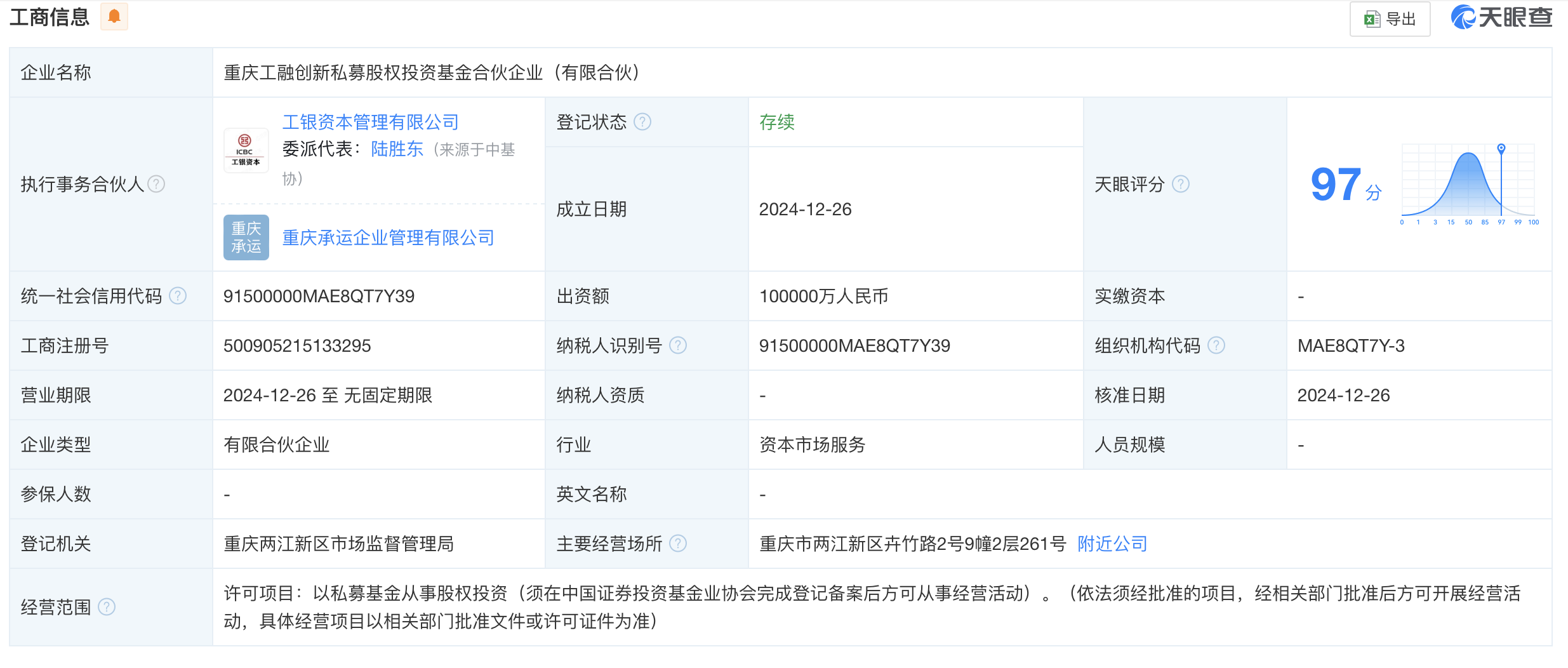Click the 97分 score value
Viewport: 1568px width, 668px height.
[1345, 185]
